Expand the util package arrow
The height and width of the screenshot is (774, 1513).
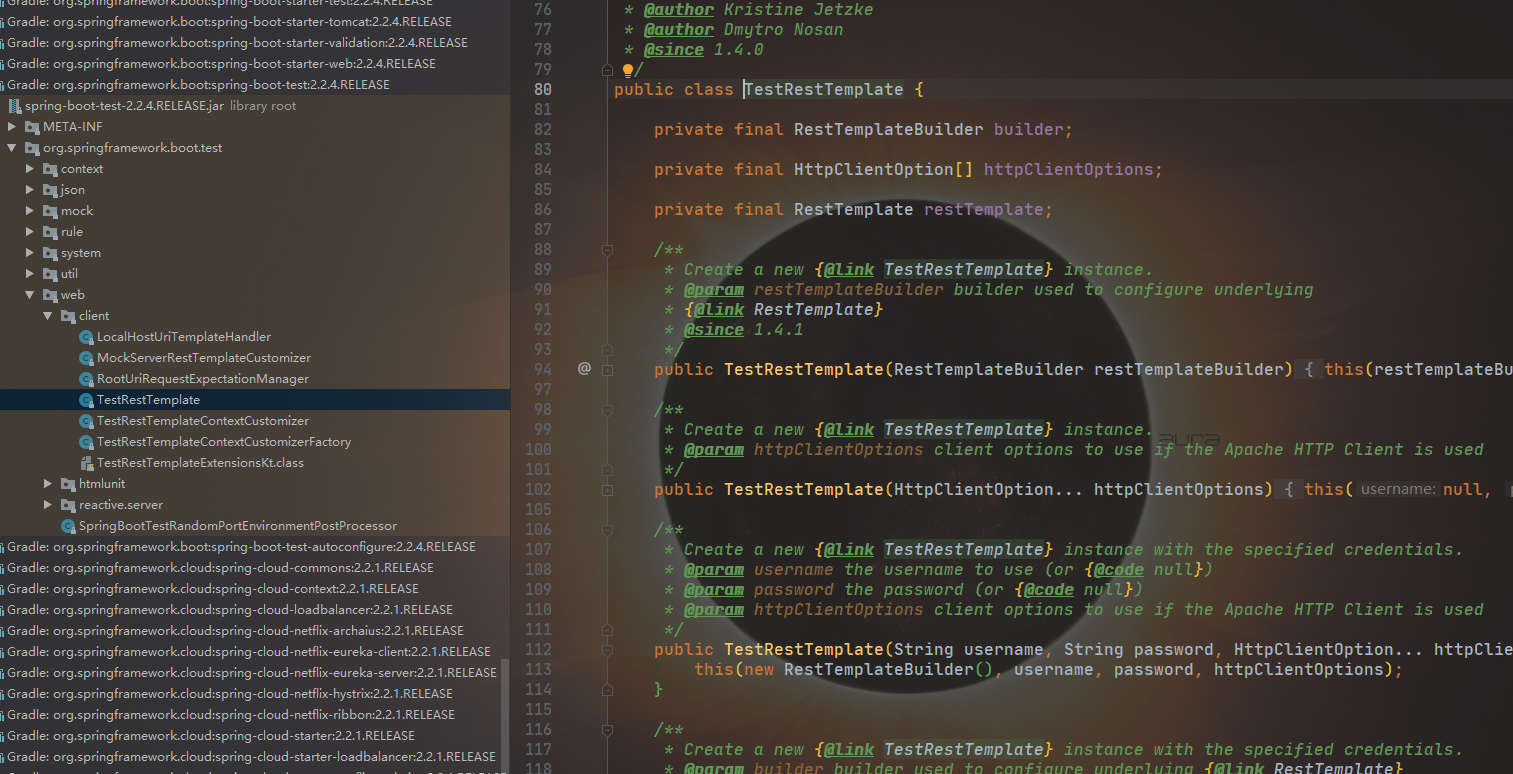pyautogui.click(x=30, y=274)
